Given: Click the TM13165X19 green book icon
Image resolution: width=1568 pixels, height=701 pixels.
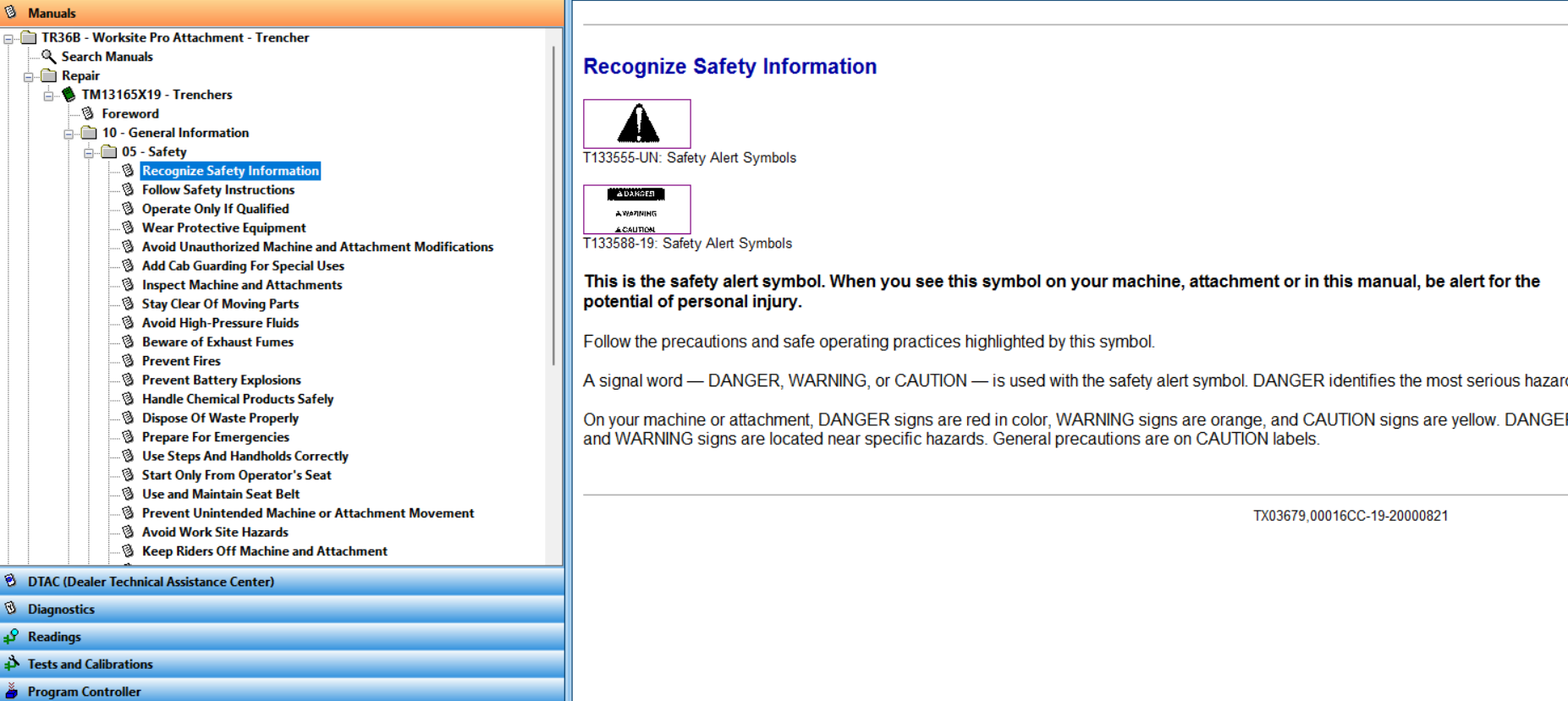Looking at the screenshot, I should (69, 95).
